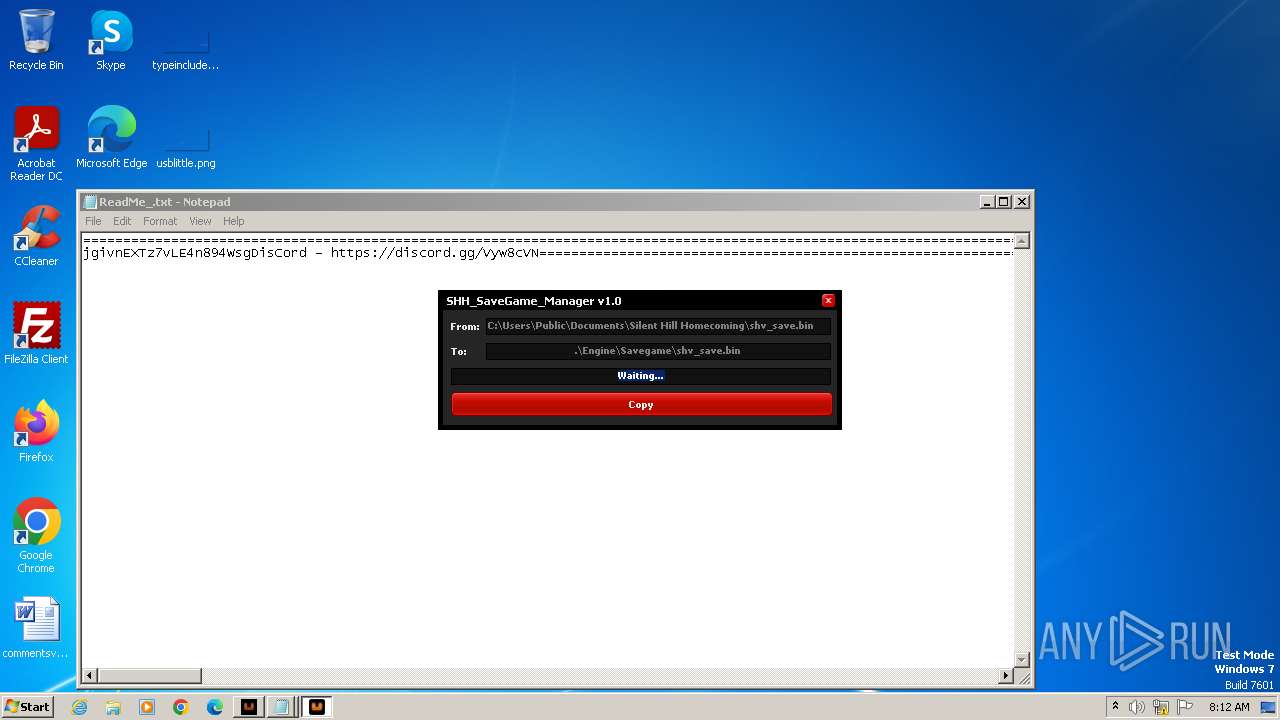1280x720 pixels.
Task: Open Notepad's Format menu
Action: tap(160, 221)
